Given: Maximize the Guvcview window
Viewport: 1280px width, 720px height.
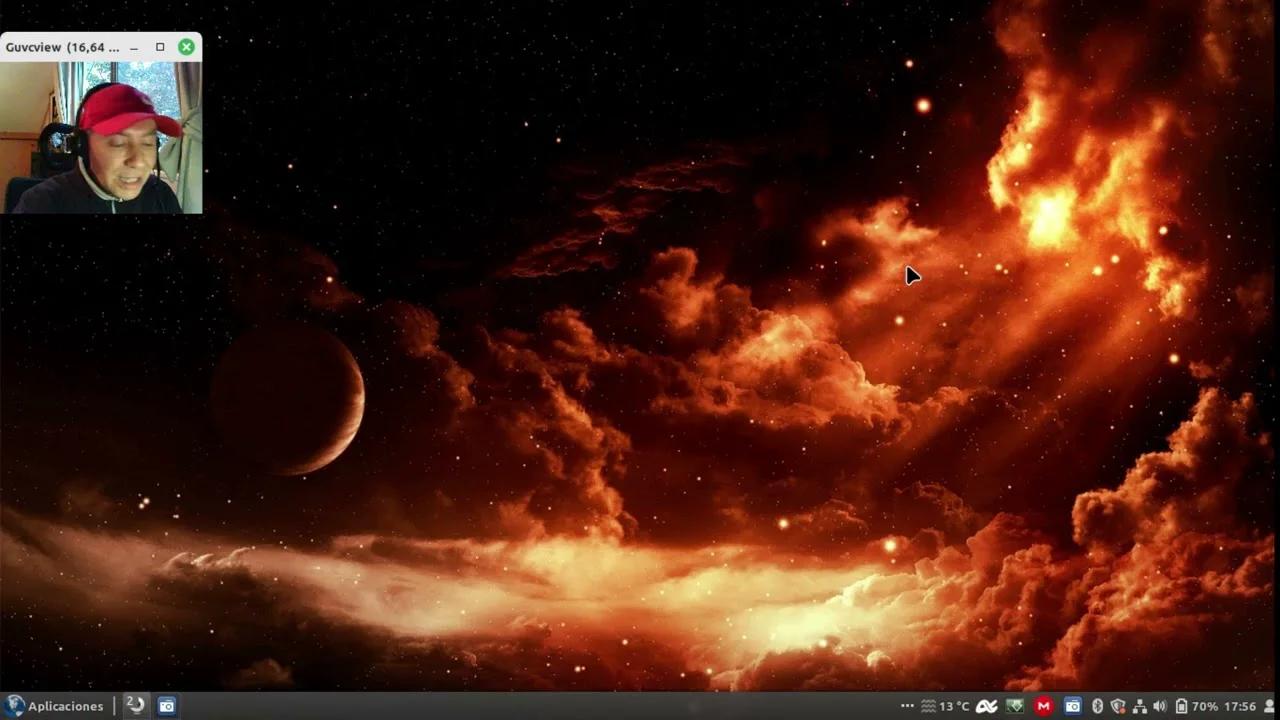Looking at the screenshot, I should (160, 46).
